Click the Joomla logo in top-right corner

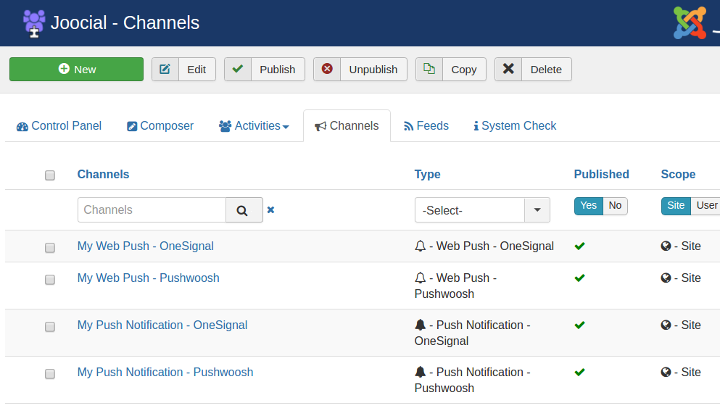[690, 22]
